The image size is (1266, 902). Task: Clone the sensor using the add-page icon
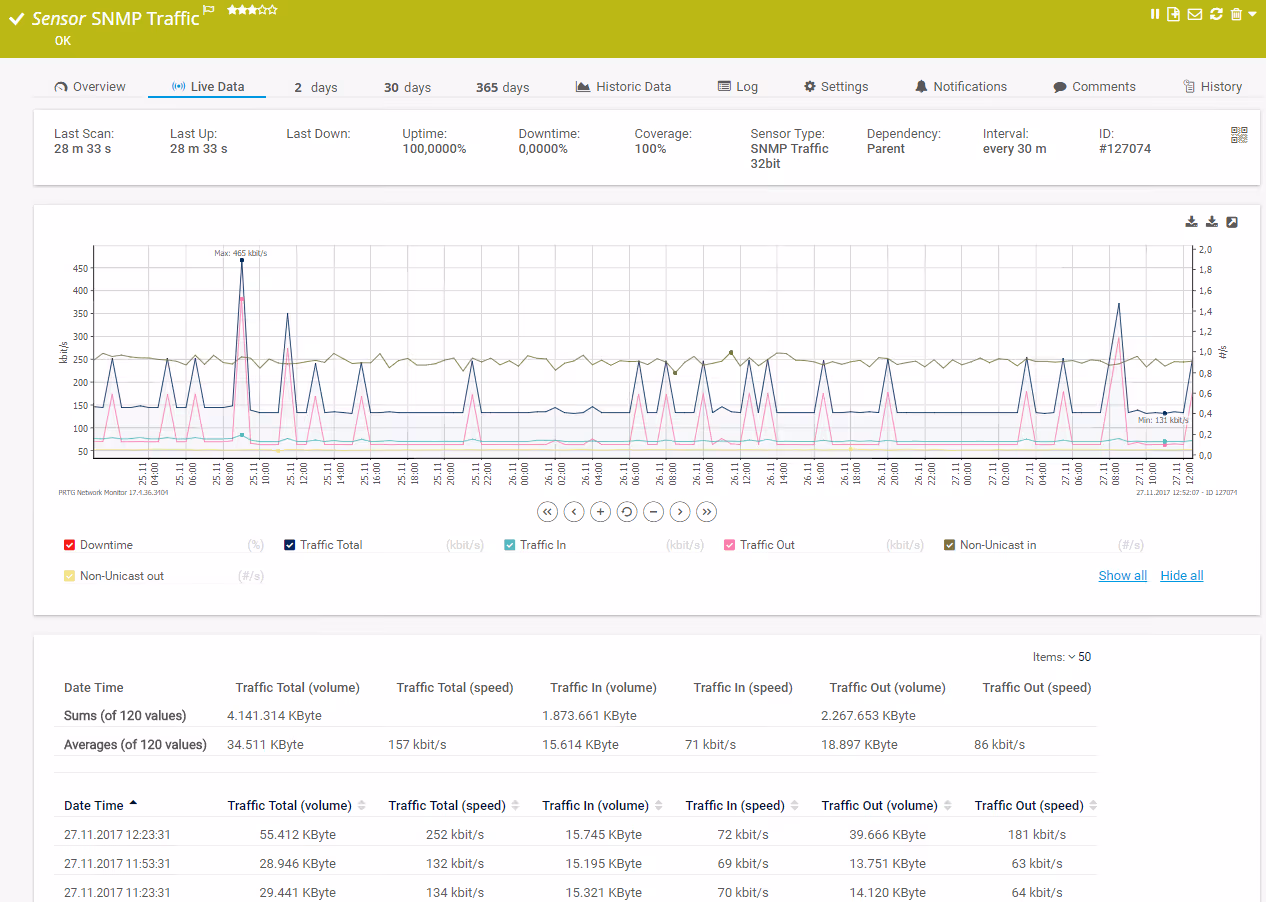click(1172, 14)
